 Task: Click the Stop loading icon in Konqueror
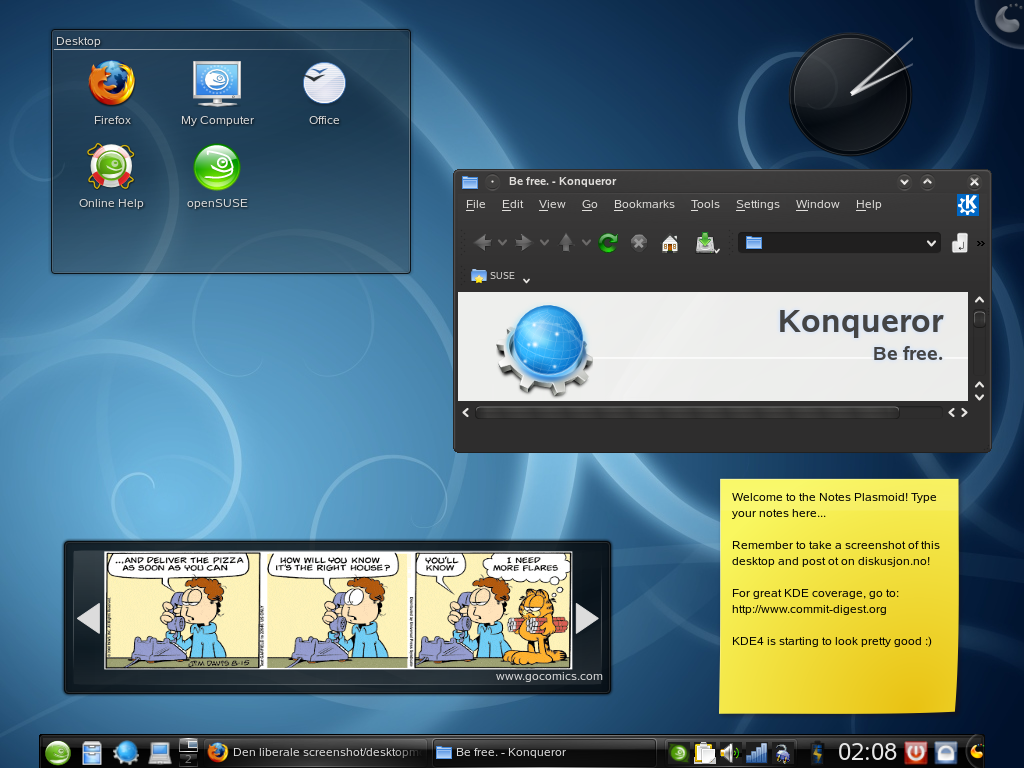(639, 243)
